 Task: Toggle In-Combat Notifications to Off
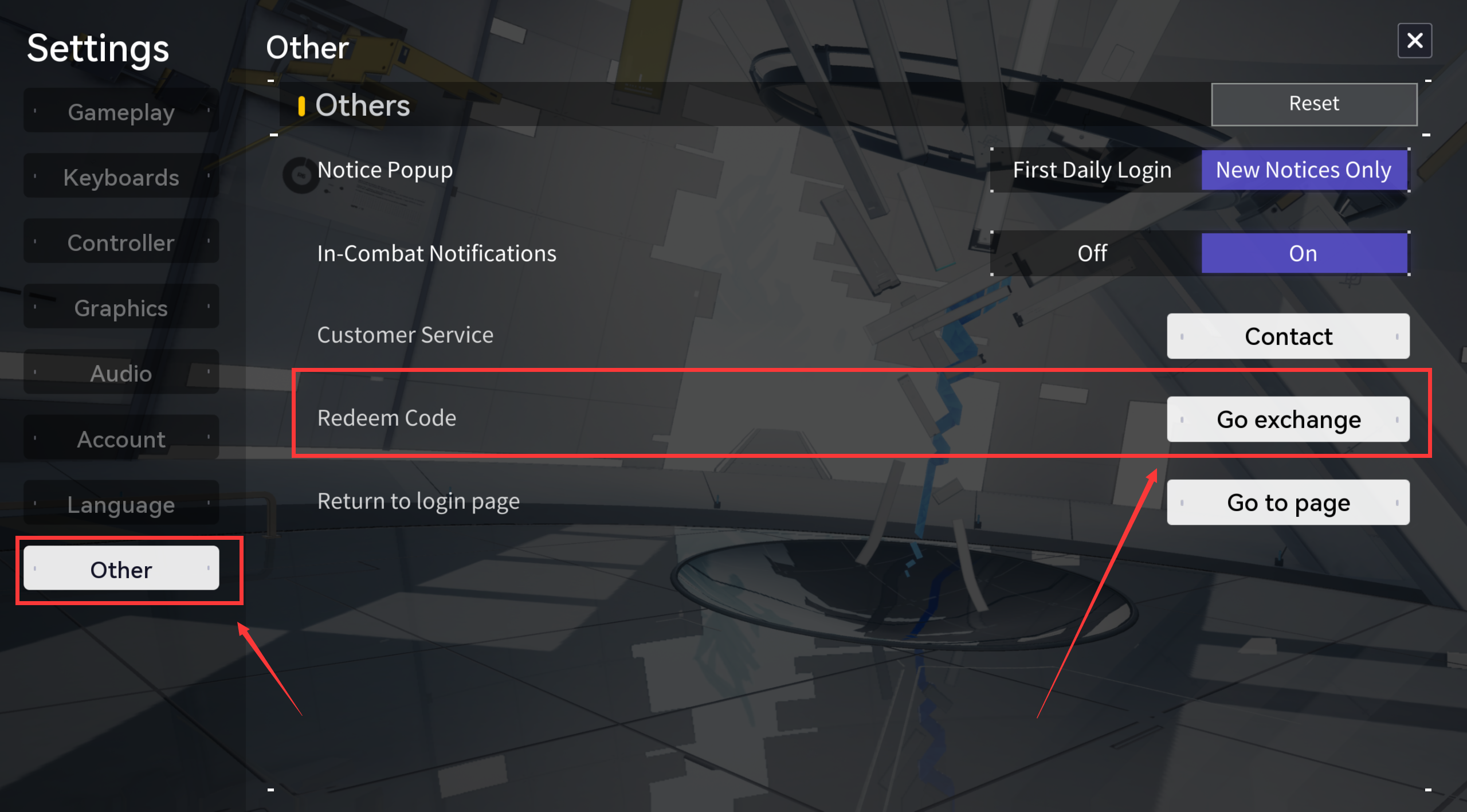[x=1092, y=253]
